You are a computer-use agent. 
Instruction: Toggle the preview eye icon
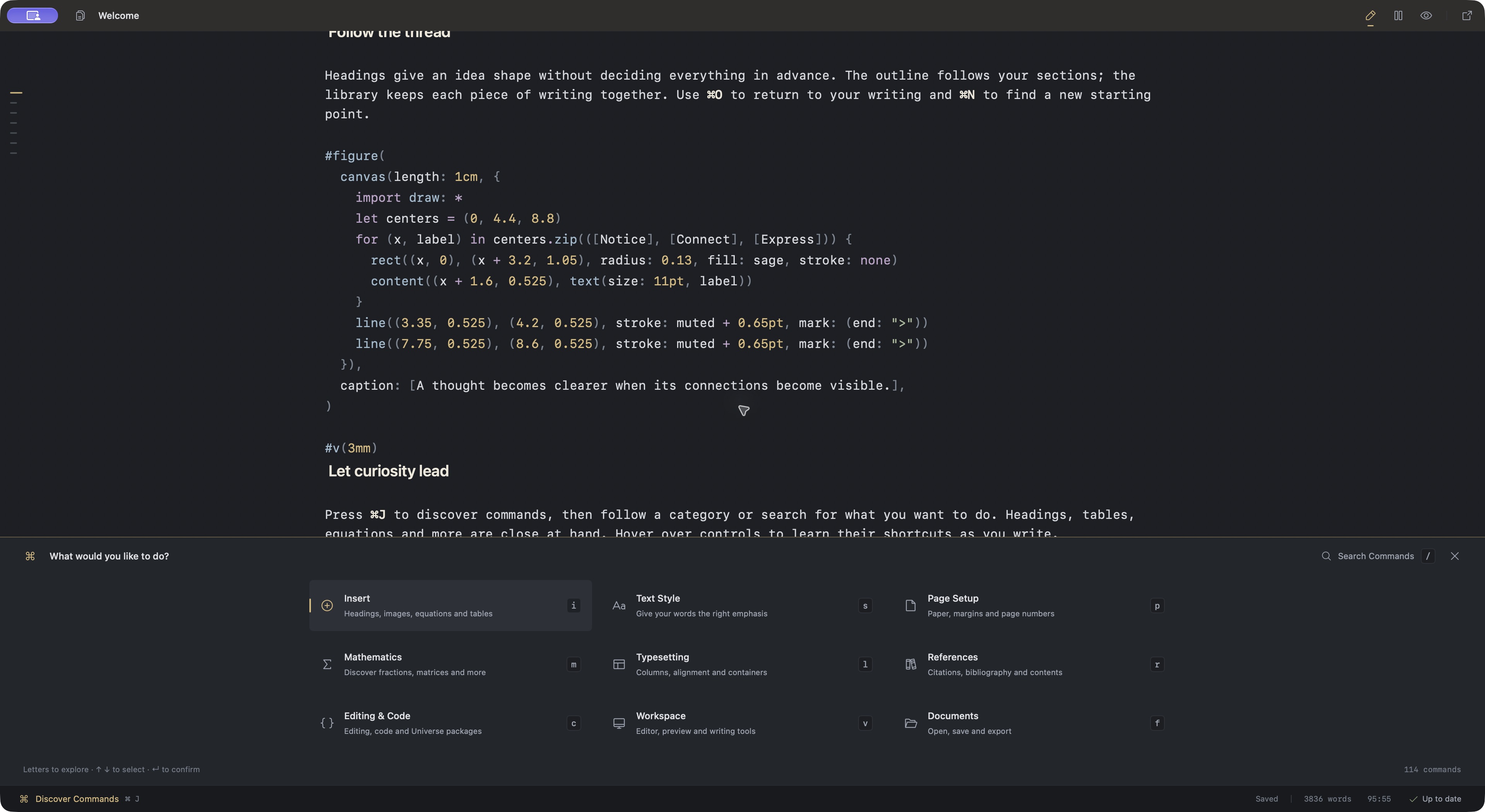pyautogui.click(x=1426, y=15)
